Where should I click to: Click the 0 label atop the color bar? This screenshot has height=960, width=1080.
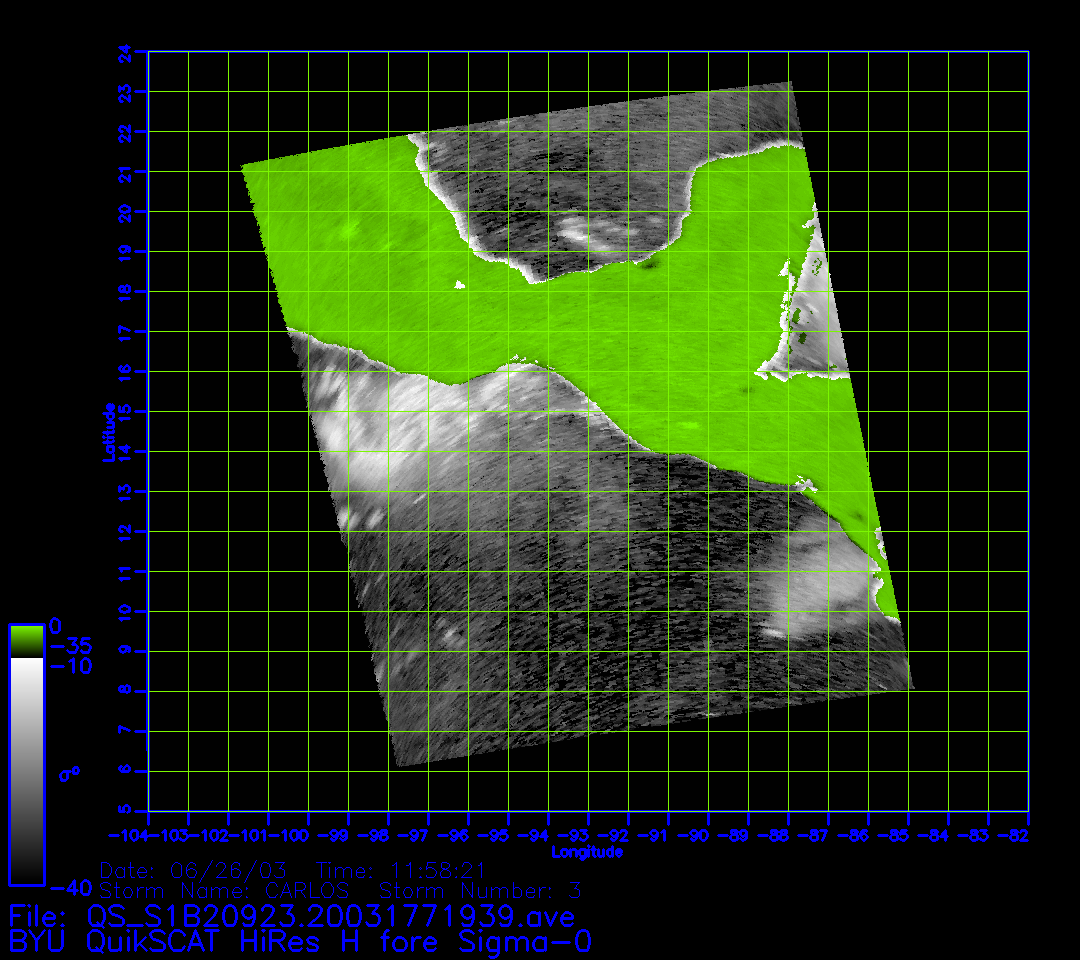click(x=56, y=626)
